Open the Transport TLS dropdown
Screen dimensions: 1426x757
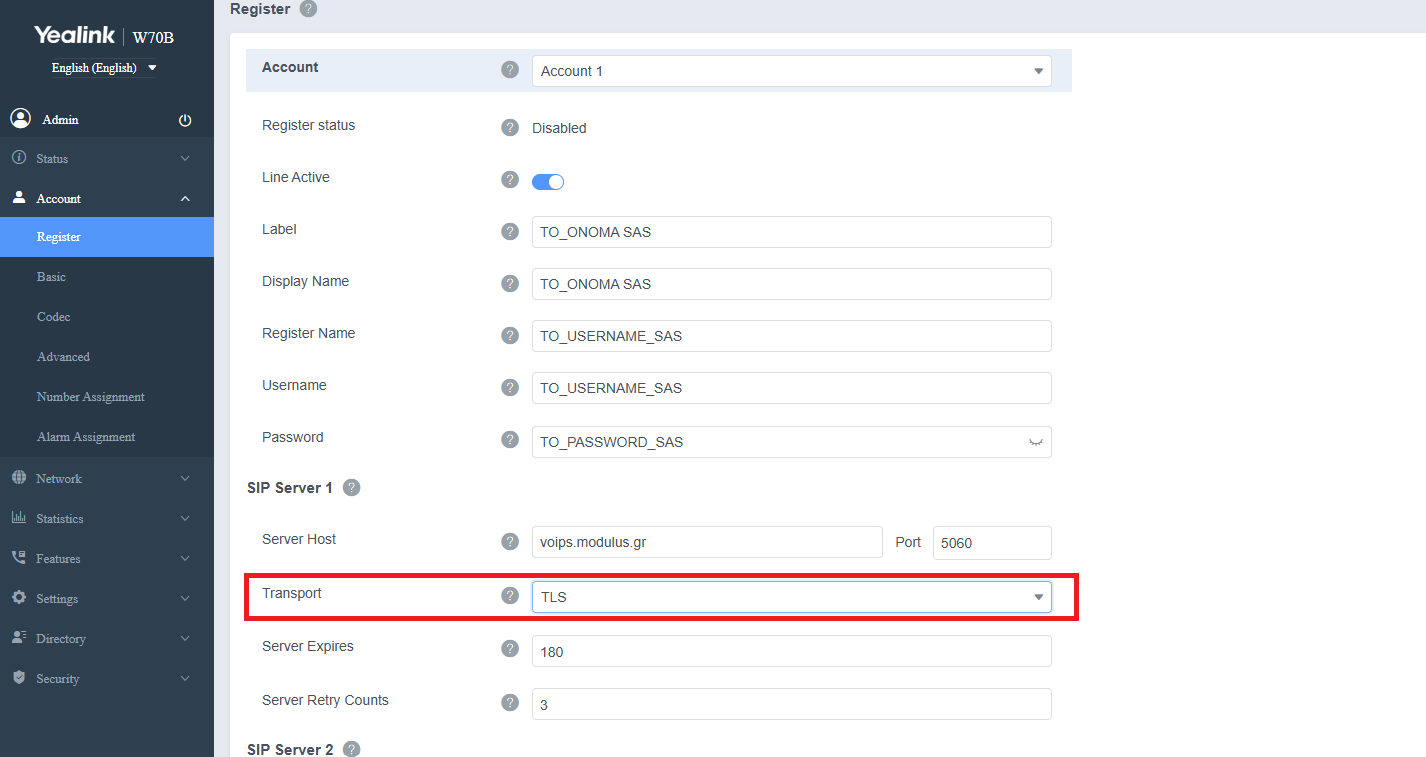tap(790, 597)
